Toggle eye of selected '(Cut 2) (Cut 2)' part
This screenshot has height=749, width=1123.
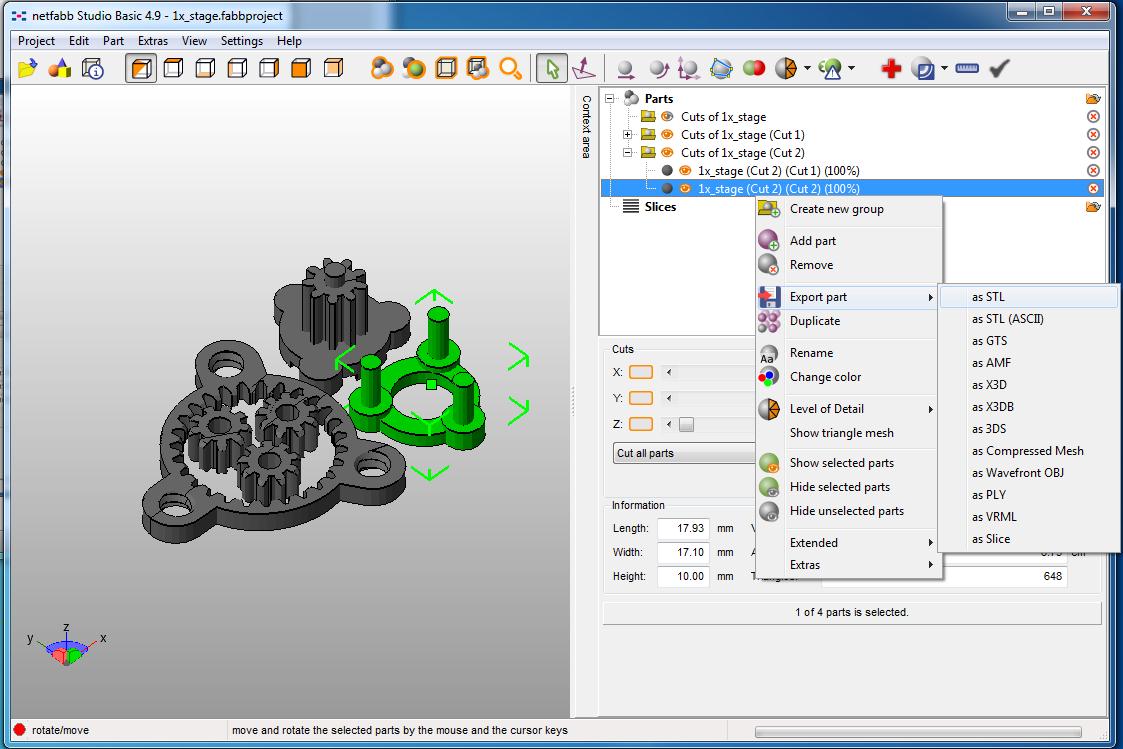coord(685,188)
